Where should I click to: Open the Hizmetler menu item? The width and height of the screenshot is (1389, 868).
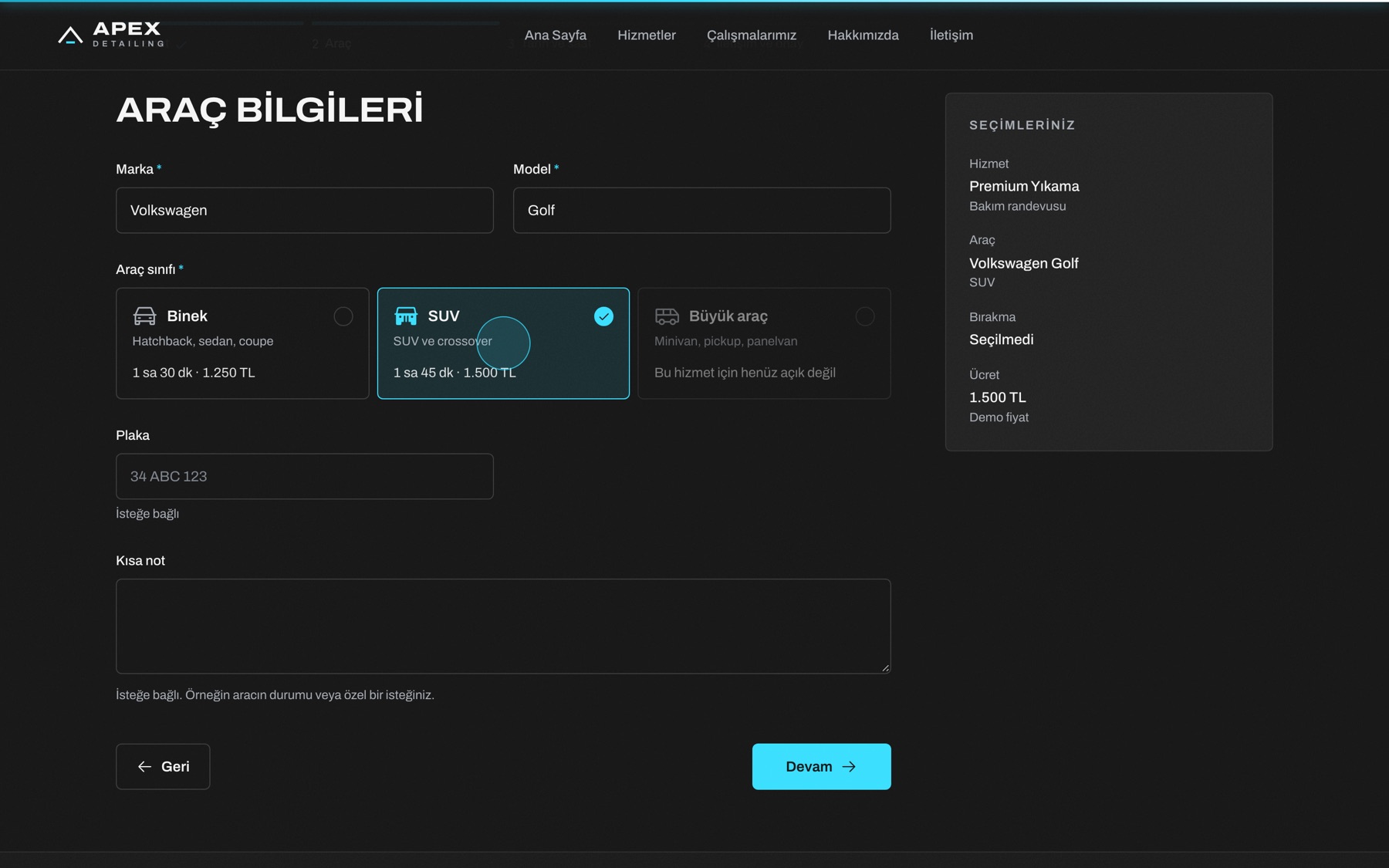(x=647, y=35)
